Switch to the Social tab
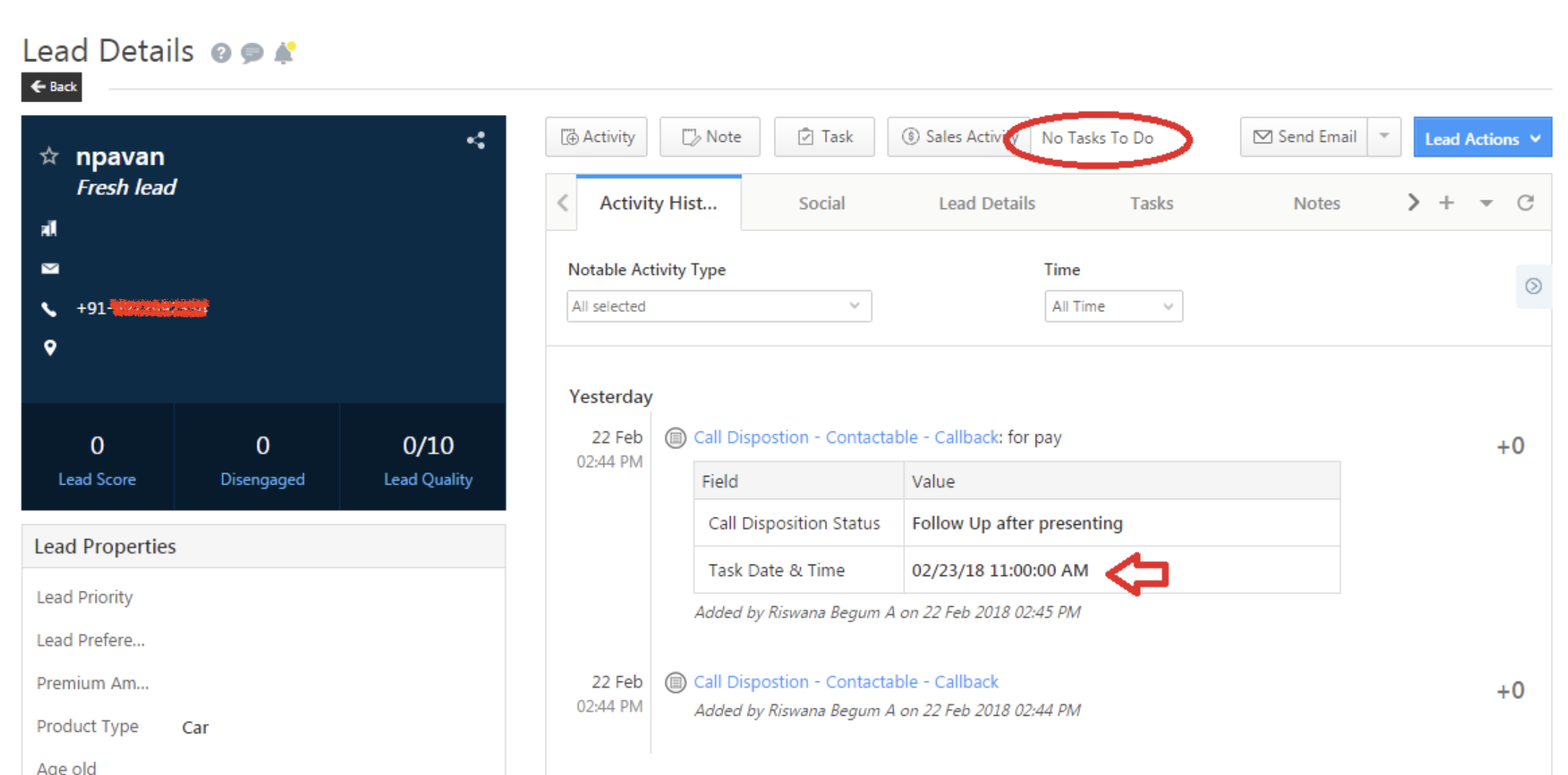The image size is (1568, 775). [821, 203]
